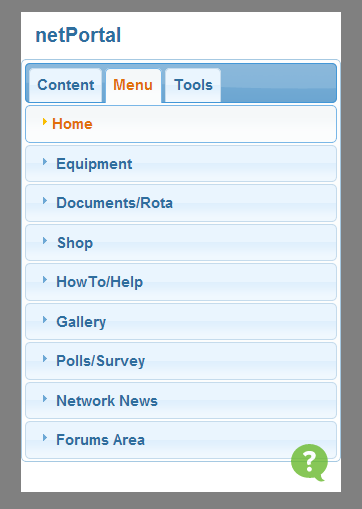Screen dimensions: 362x509
Task: Click the orange arrow beside Home
Action: pos(45,122)
